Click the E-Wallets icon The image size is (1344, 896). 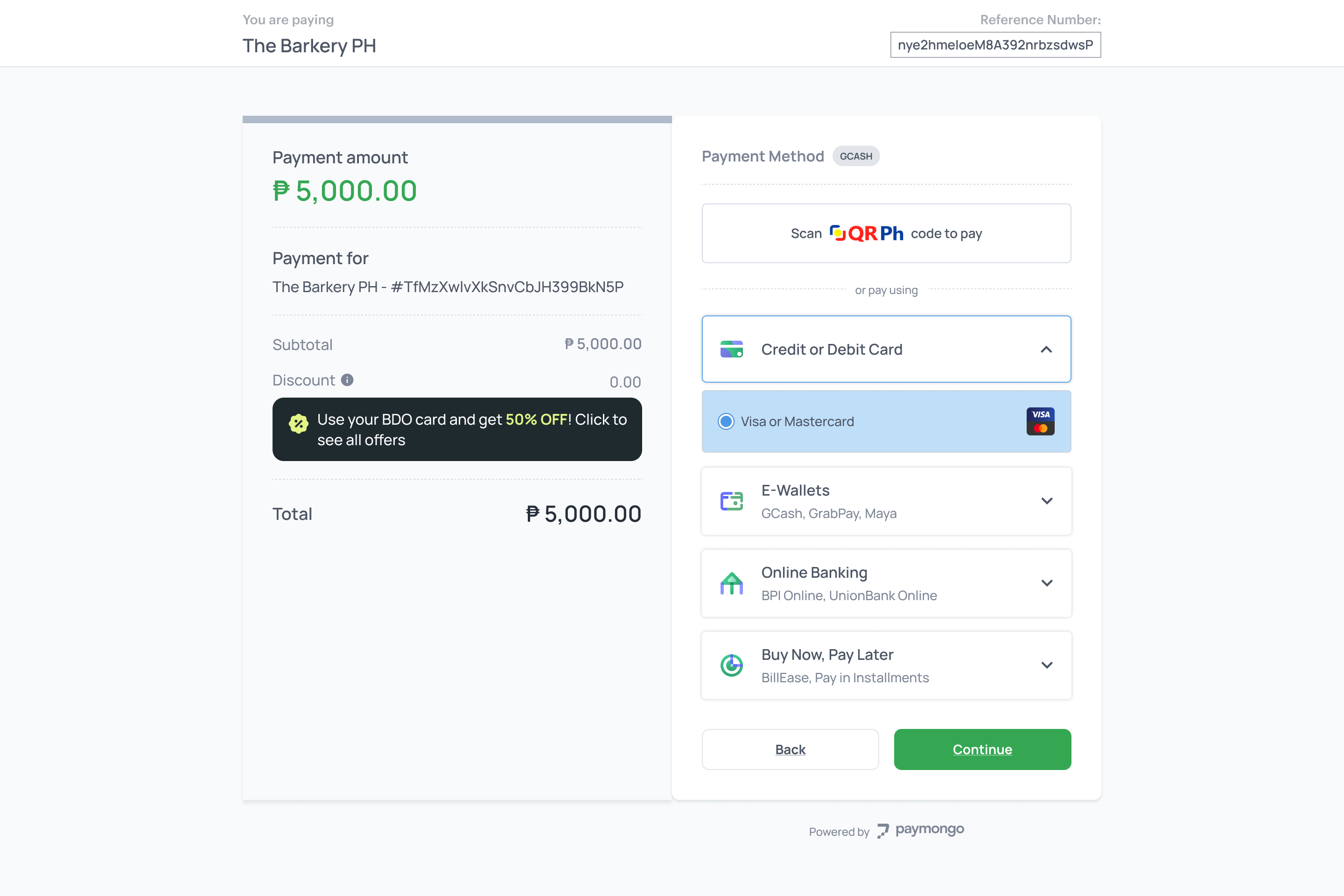tap(731, 501)
